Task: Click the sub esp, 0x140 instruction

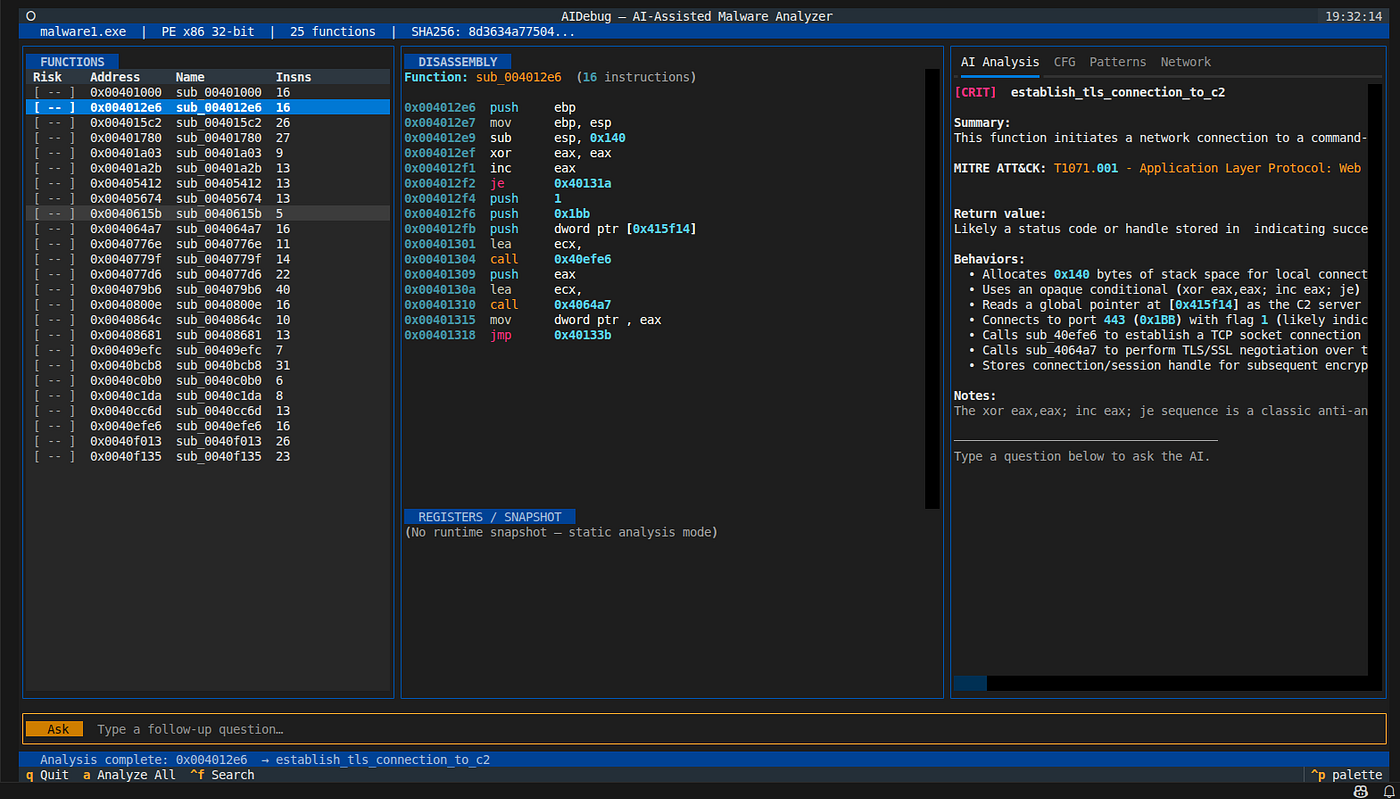Action: [515, 138]
